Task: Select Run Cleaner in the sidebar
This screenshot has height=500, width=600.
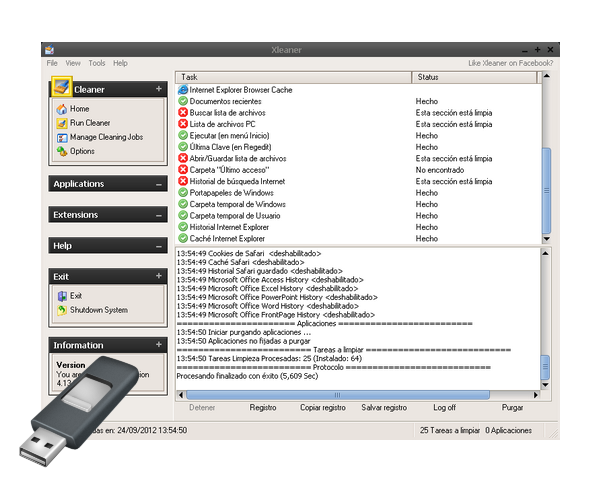Action: 90,123
